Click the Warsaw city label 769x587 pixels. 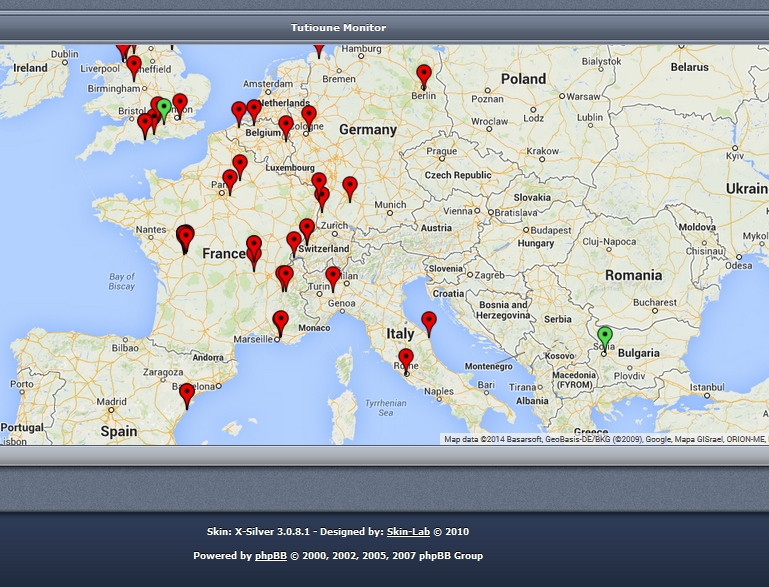click(583, 97)
